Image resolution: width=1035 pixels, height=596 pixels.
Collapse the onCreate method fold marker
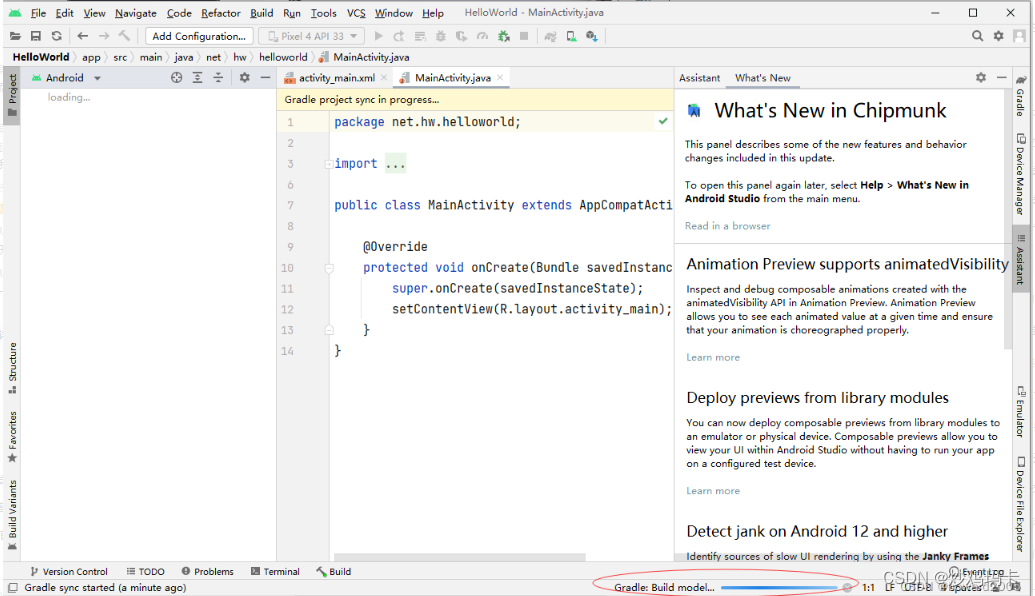pyautogui.click(x=329, y=268)
